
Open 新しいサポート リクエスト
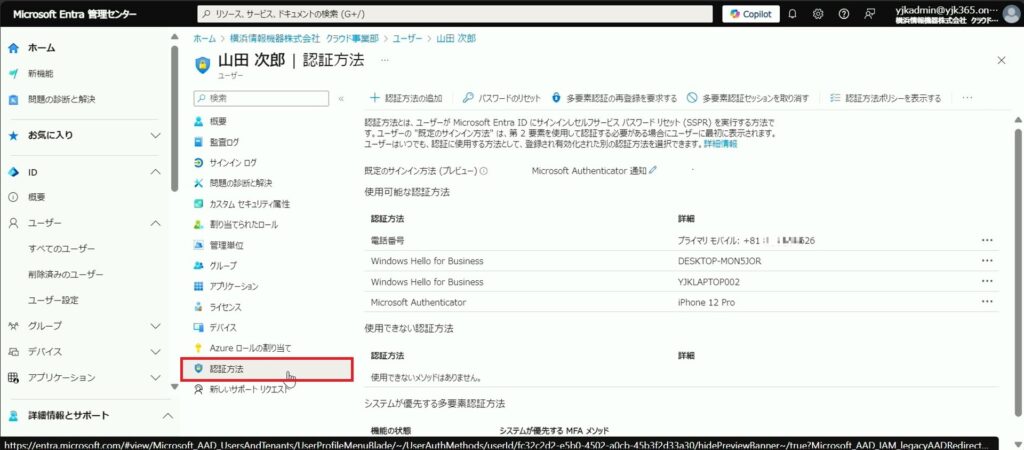249,389
